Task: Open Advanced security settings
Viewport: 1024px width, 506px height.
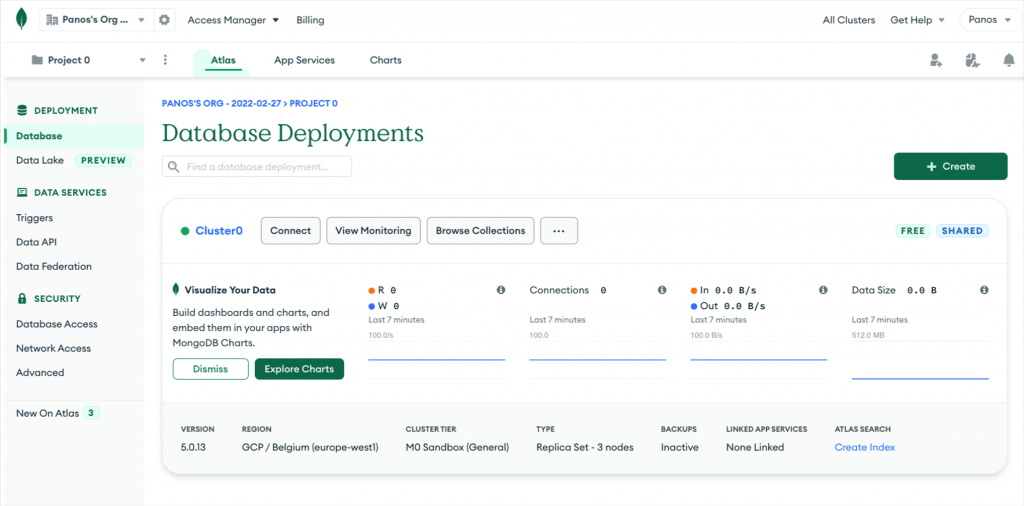Action: 40,373
